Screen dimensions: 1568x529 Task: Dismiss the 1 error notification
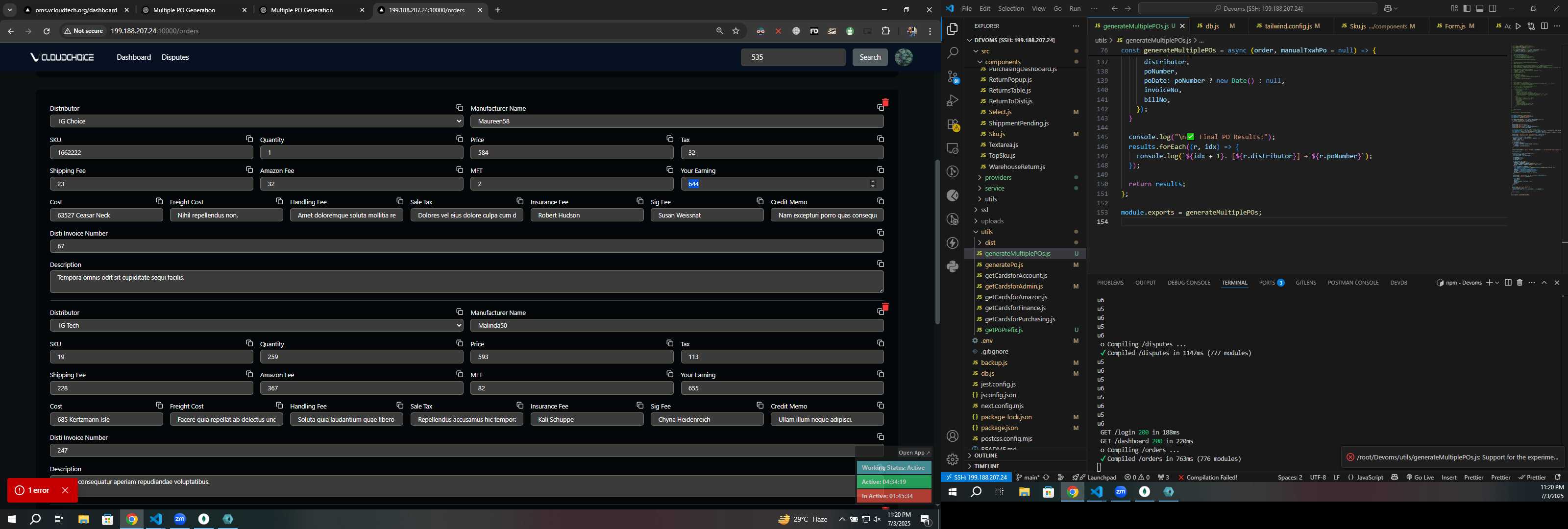(65, 490)
